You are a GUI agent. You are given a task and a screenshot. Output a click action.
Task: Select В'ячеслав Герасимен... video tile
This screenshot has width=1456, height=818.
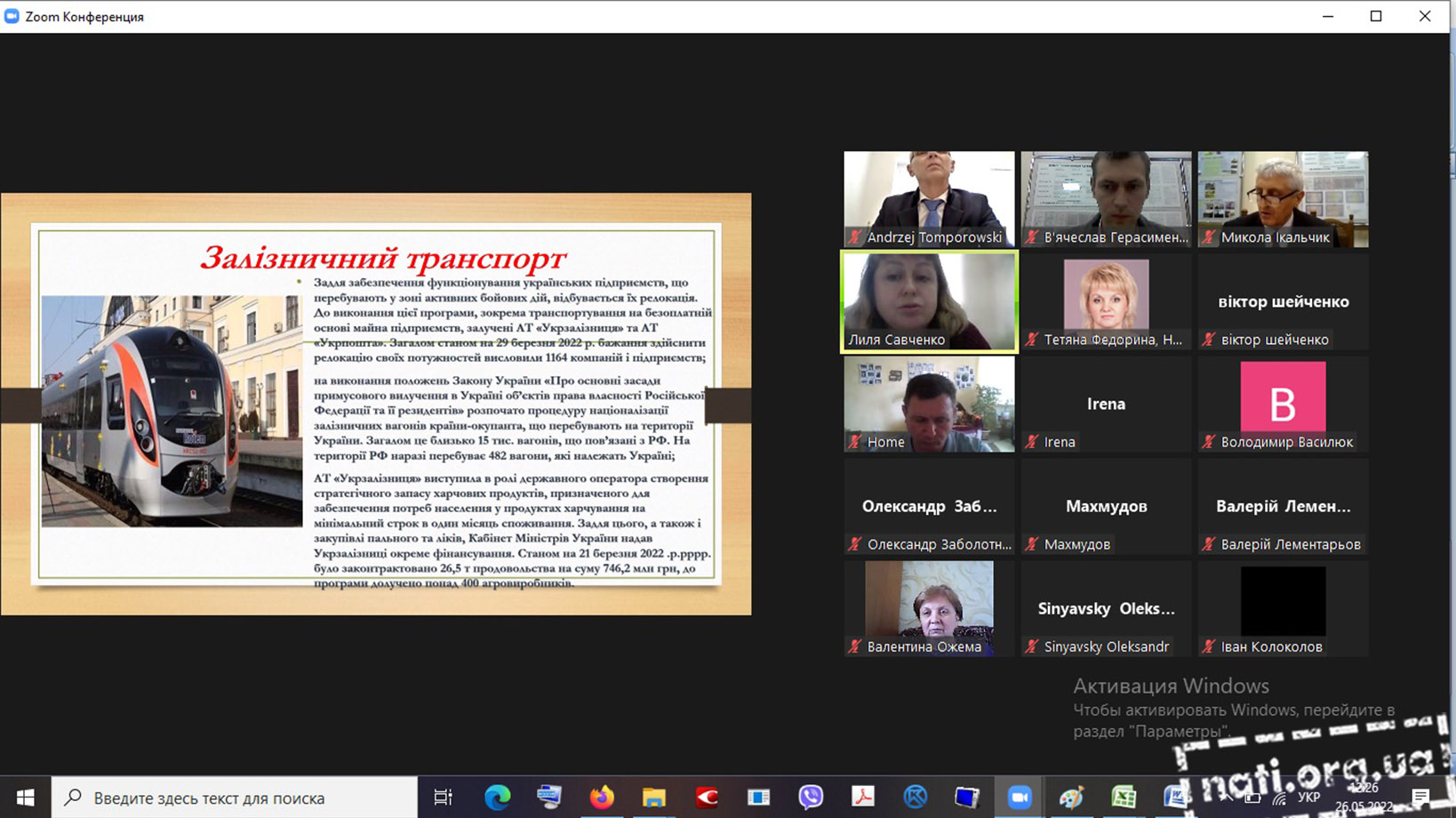coord(1106,199)
